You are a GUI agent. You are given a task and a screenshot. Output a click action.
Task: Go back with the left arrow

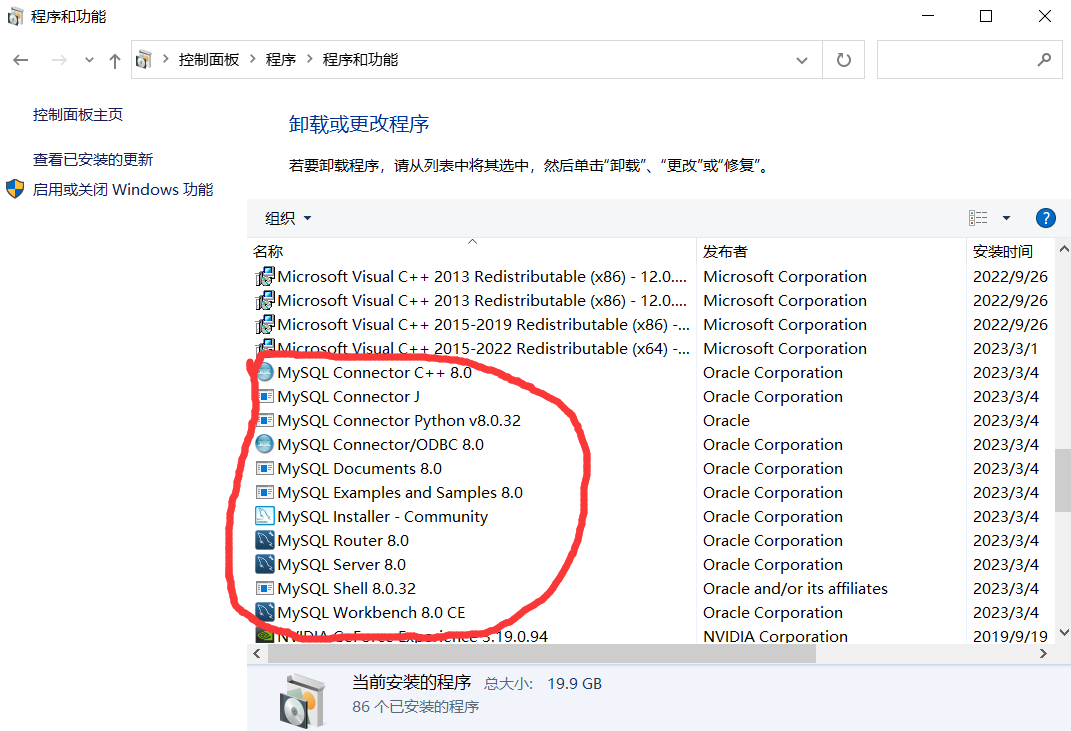tap(21, 60)
